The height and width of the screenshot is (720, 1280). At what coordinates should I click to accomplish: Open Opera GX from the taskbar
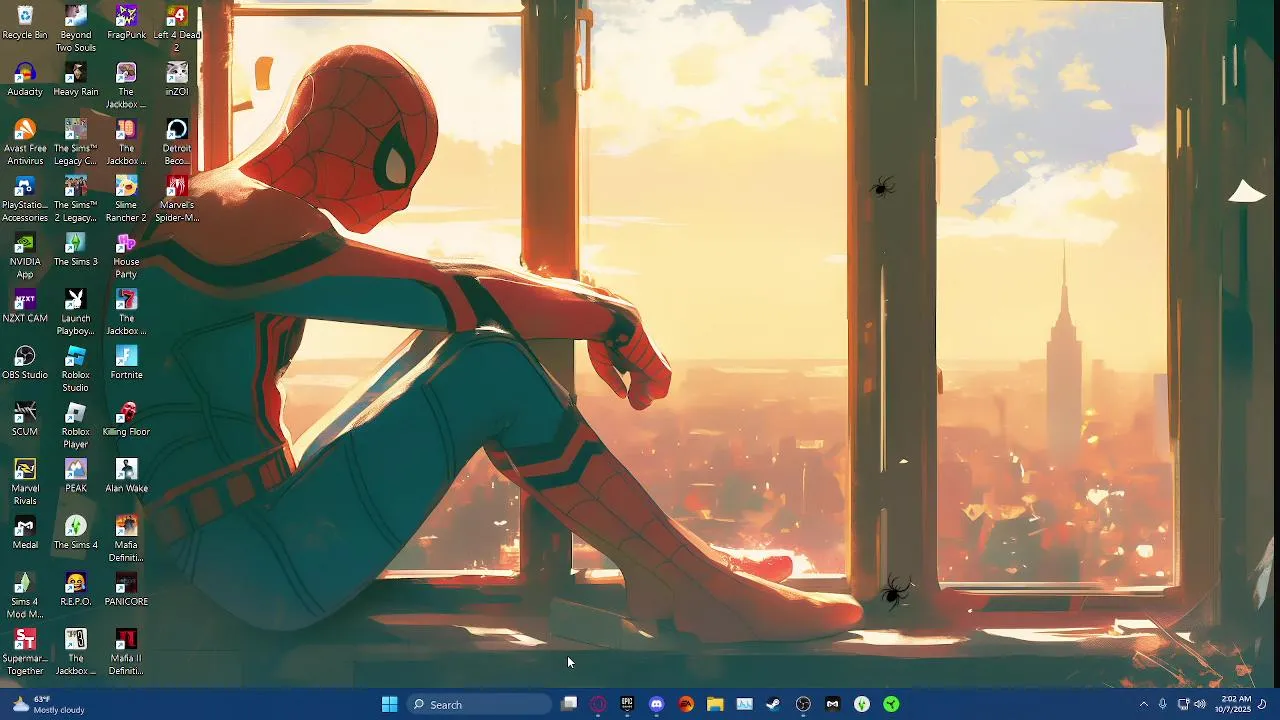click(x=598, y=704)
